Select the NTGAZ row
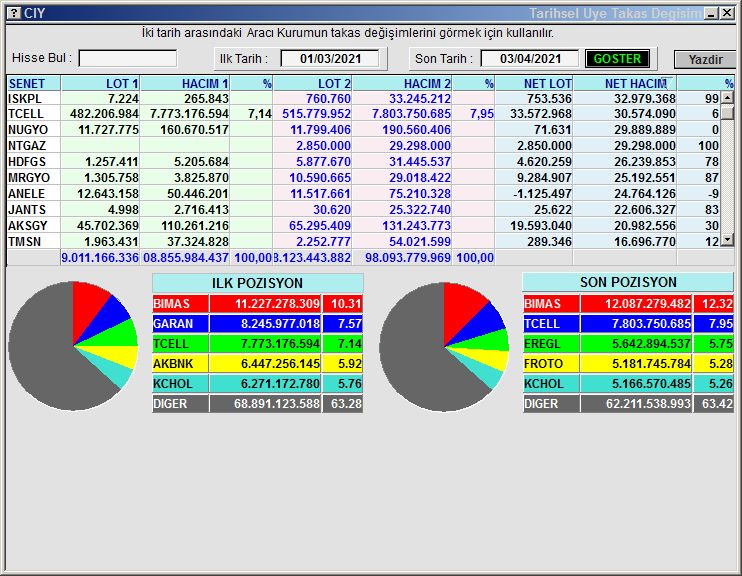 (363, 146)
